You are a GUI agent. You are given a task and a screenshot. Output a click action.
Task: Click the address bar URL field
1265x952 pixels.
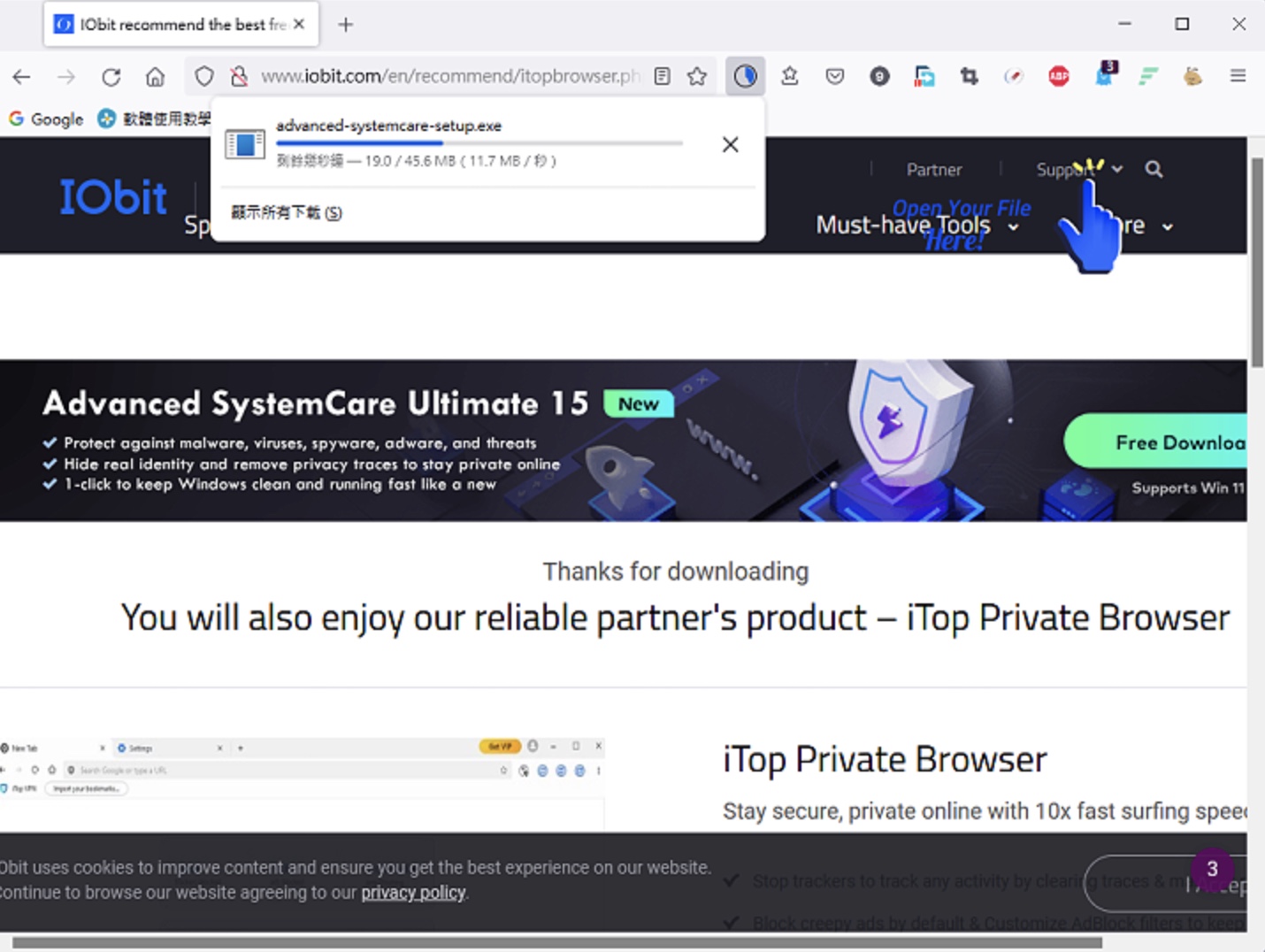click(451, 77)
